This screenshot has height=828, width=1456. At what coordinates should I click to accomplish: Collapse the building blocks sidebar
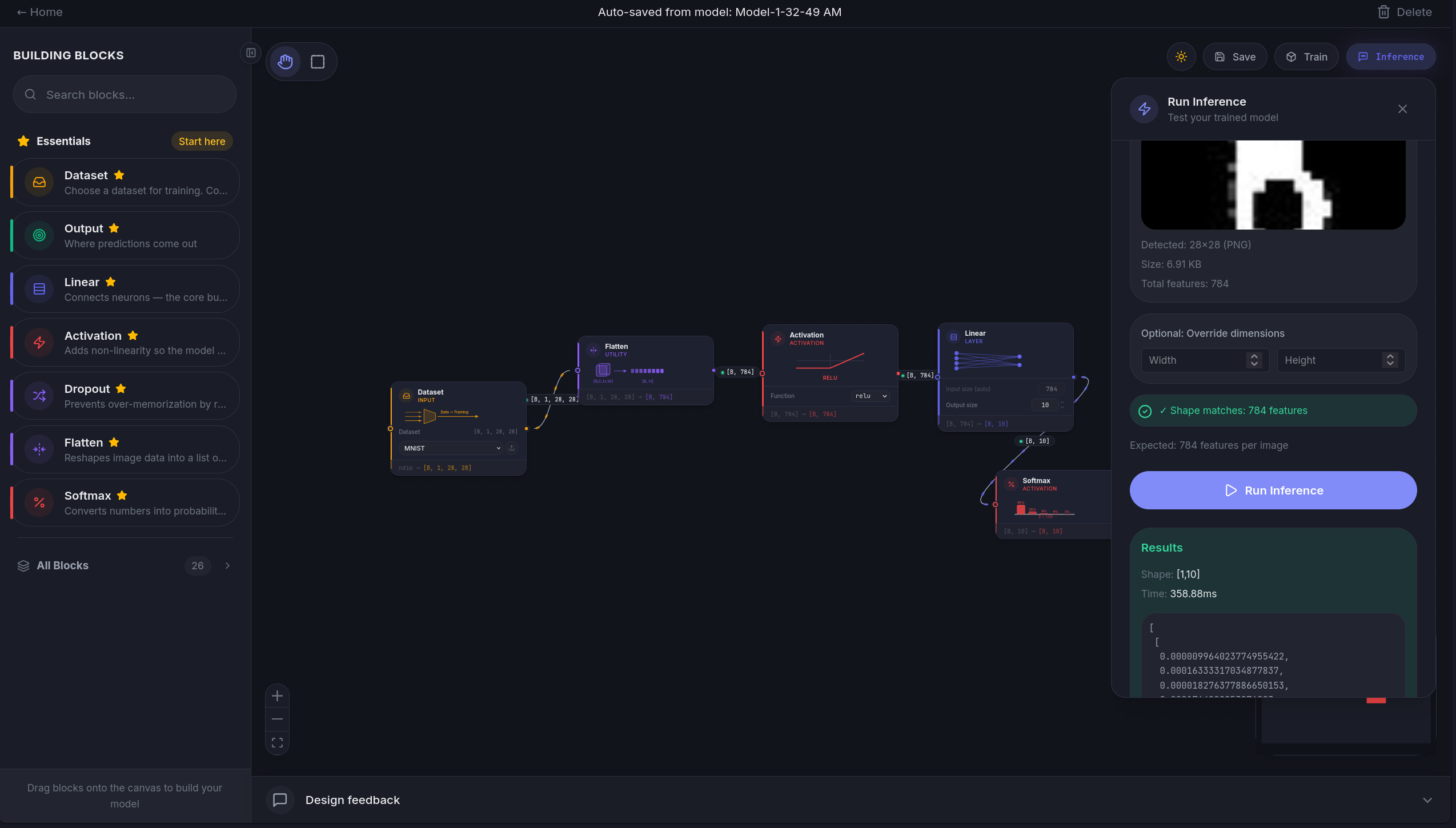[x=251, y=53]
